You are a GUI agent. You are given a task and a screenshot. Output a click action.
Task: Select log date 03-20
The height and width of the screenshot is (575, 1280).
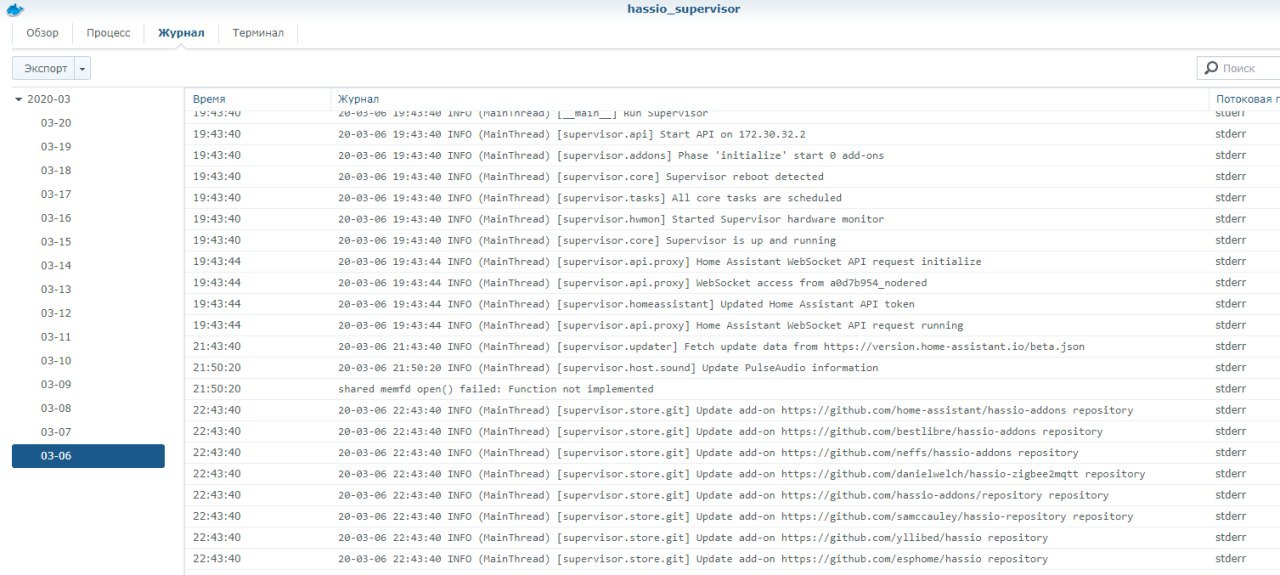[x=56, y=123]
